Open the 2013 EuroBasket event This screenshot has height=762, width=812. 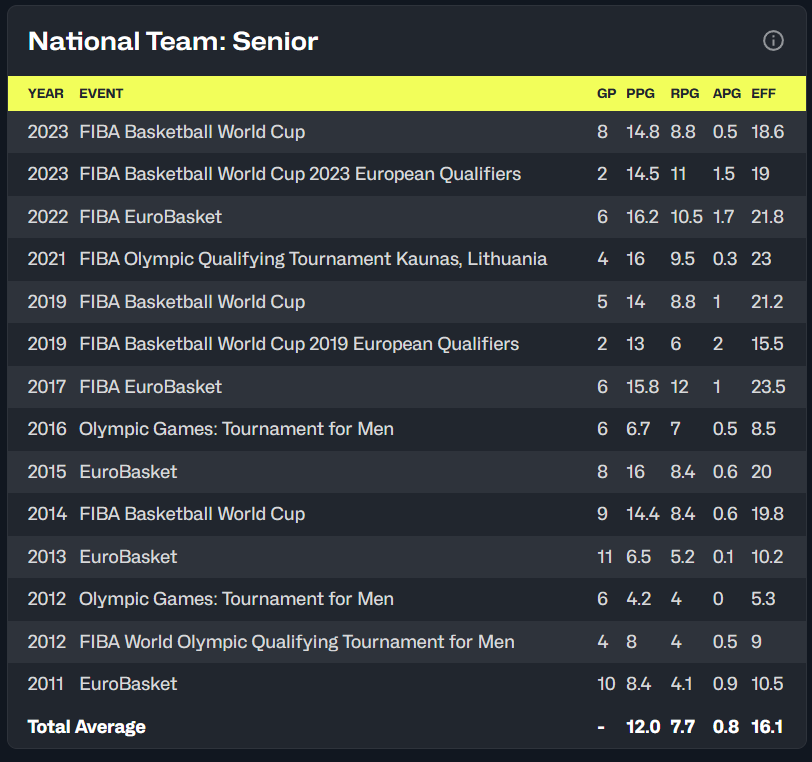(x=128, y=557)
